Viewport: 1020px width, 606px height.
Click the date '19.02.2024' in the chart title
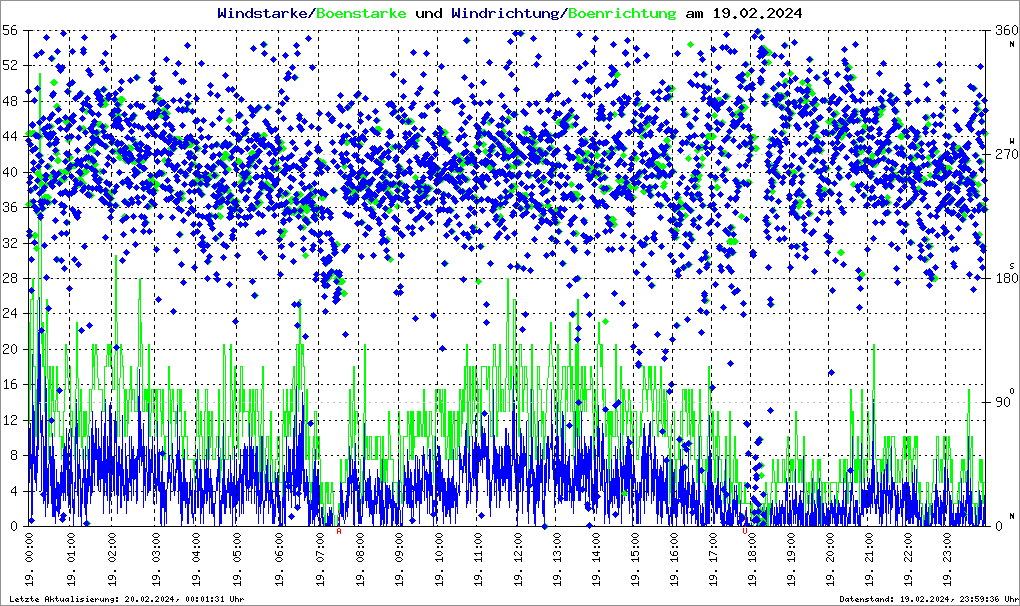(x=759, y=14)
